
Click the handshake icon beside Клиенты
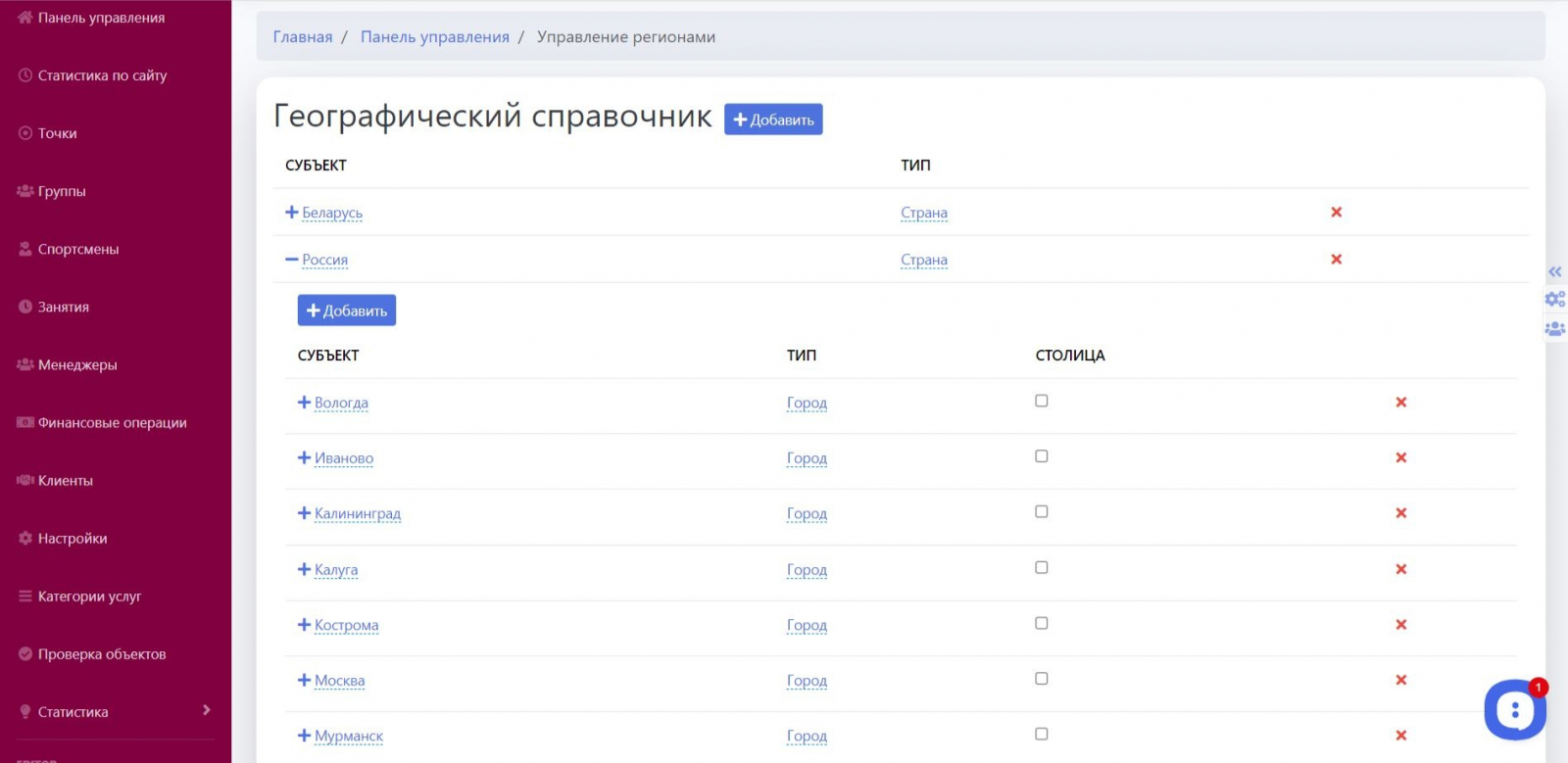(25, 480)
